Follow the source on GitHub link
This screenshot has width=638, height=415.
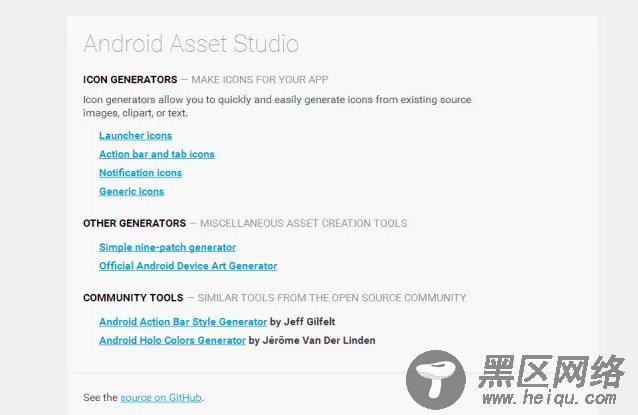point(161,398)
